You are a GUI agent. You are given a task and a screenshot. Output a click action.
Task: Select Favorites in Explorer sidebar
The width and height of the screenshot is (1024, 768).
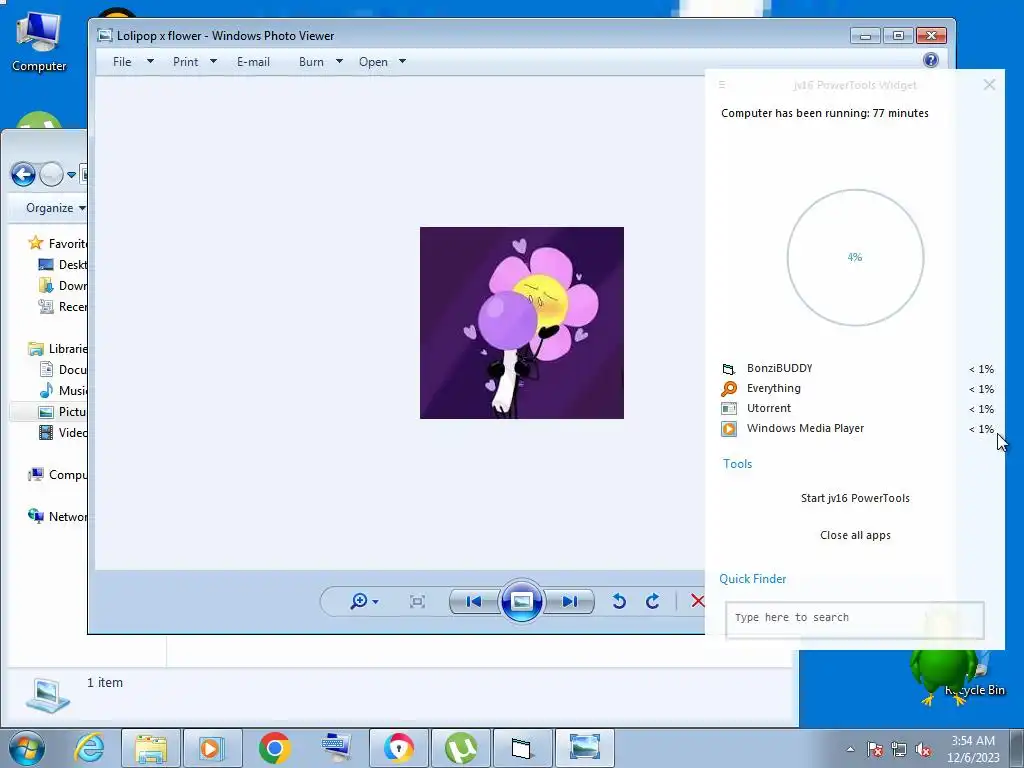tap(57, 244)
